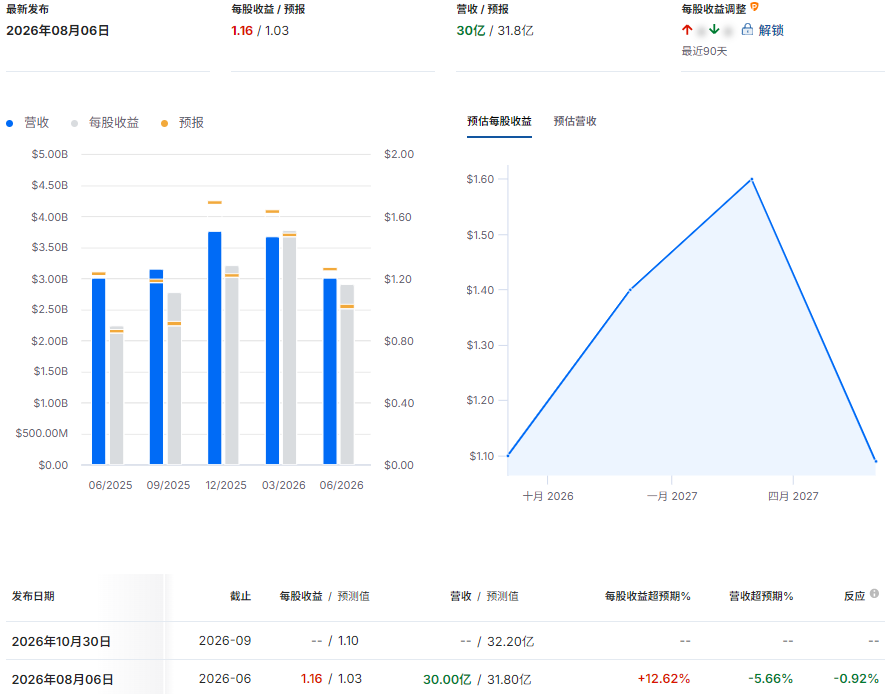This screenshot has height=694, width=890.
Task: Click the red upward revision arrow
Action: click(x=687, y=30)
